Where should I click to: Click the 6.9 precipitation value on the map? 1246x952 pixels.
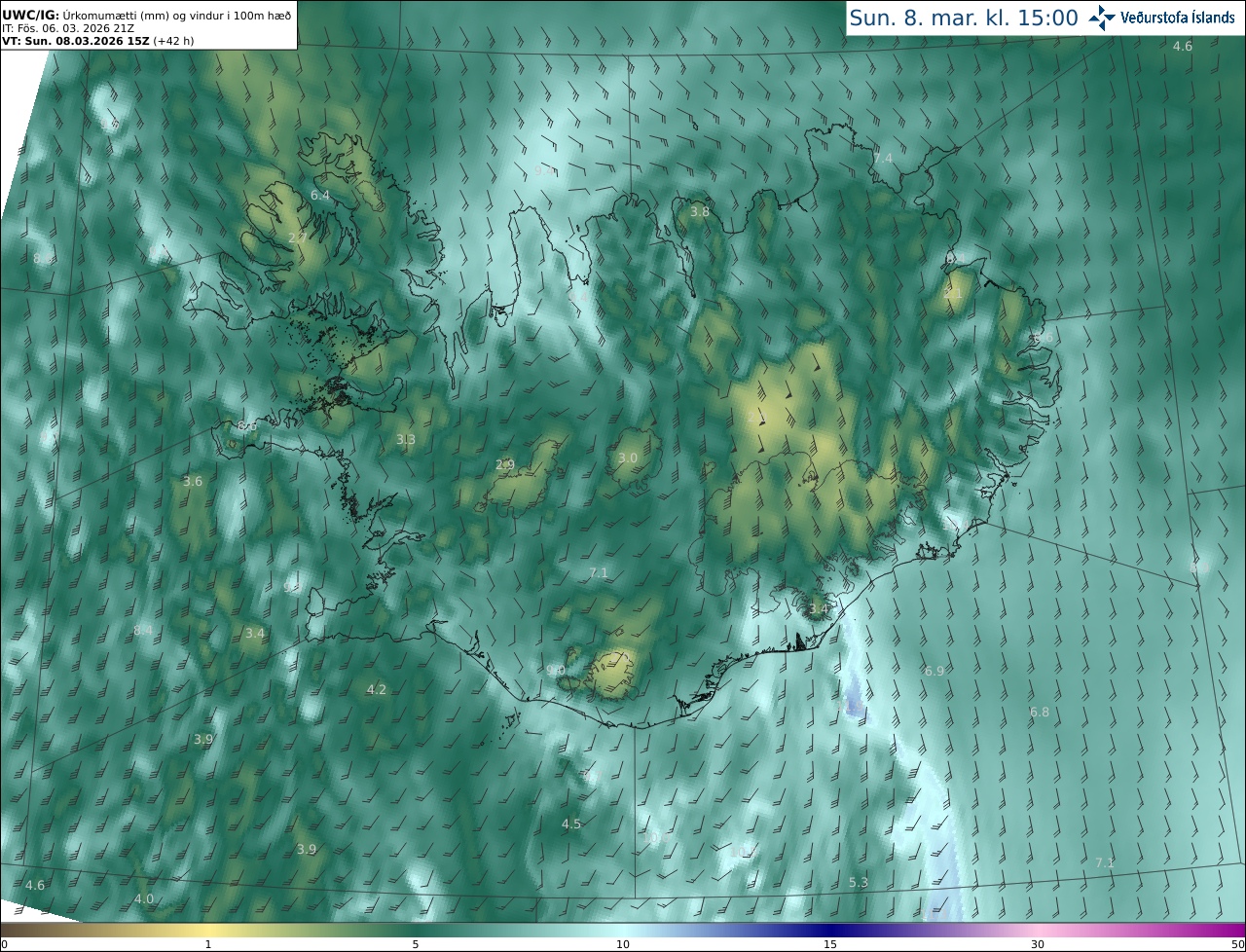coord(934,671)
